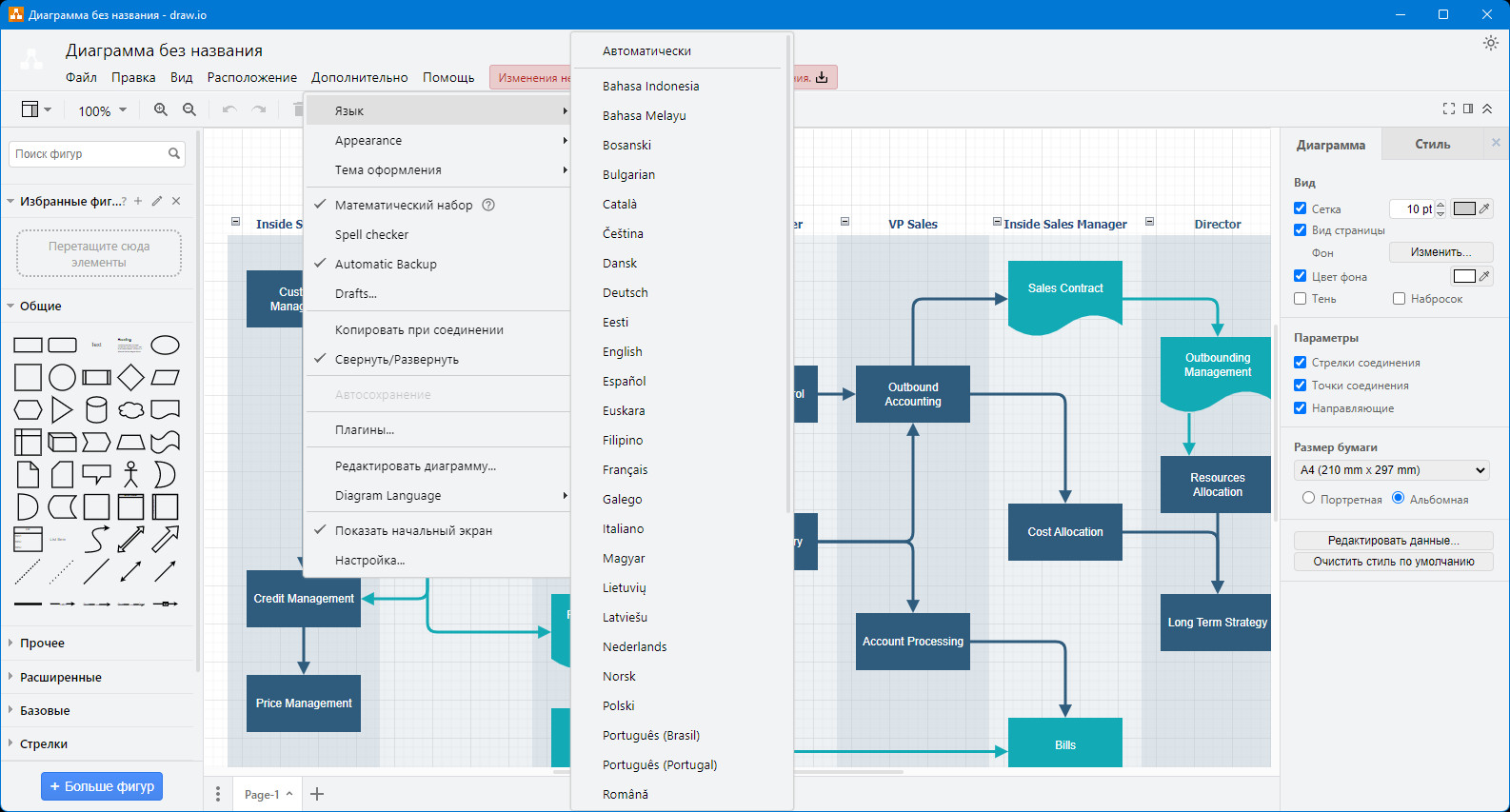Toggle the Вид страницы checkbox
Screen dimensions: 1510x812
click(x=1300, y=229)
